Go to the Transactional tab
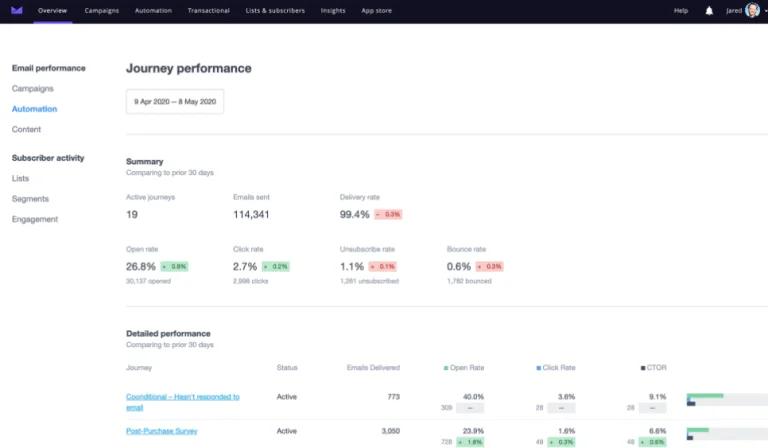The width and height of the screenshot is (768, 448). click(208, 10)
